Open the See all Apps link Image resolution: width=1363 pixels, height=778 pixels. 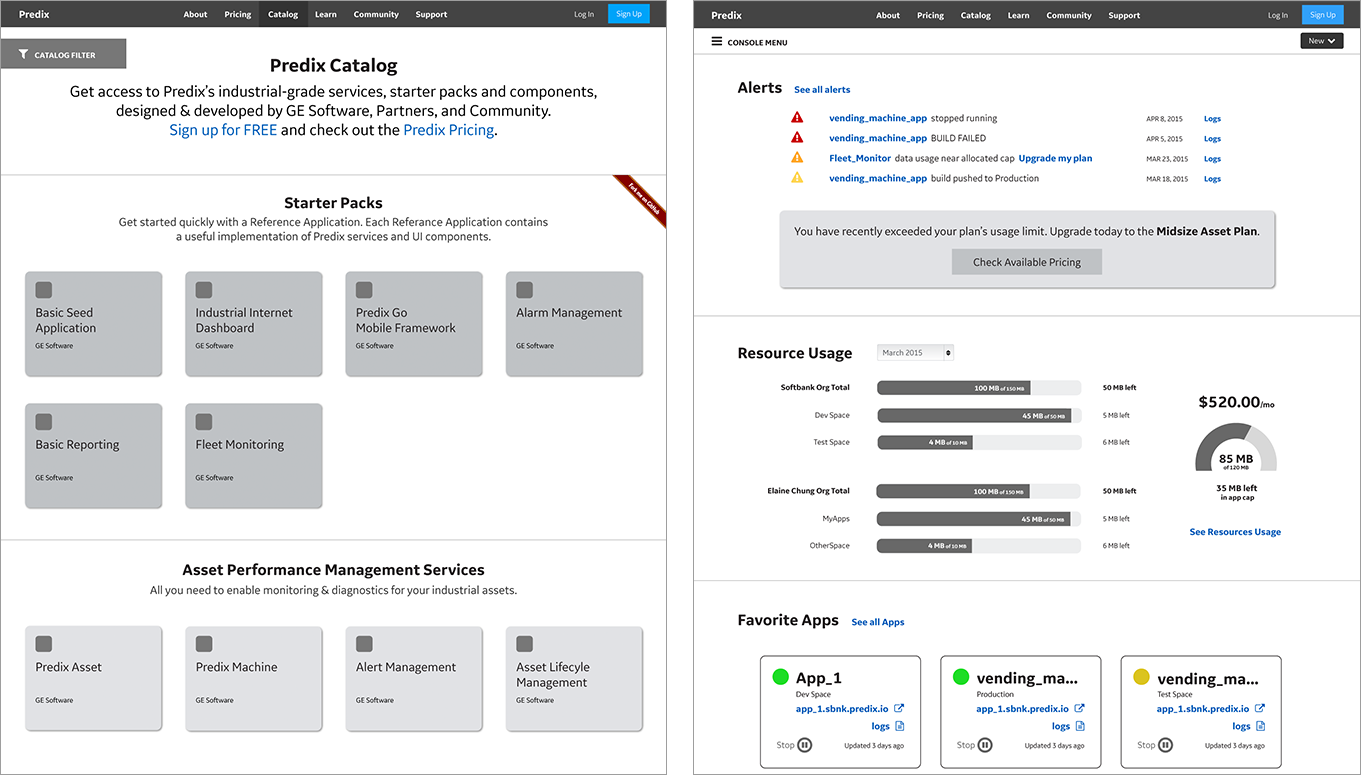[x=878, y=622]
